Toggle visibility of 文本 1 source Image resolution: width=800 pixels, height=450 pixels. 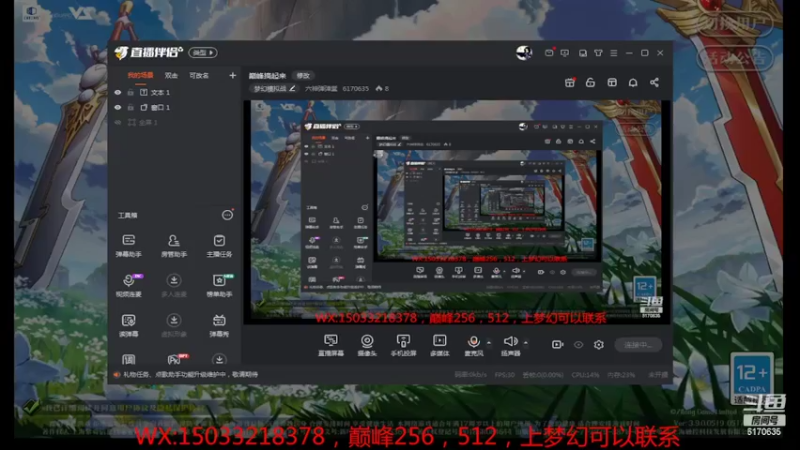(x=118, y=92)
